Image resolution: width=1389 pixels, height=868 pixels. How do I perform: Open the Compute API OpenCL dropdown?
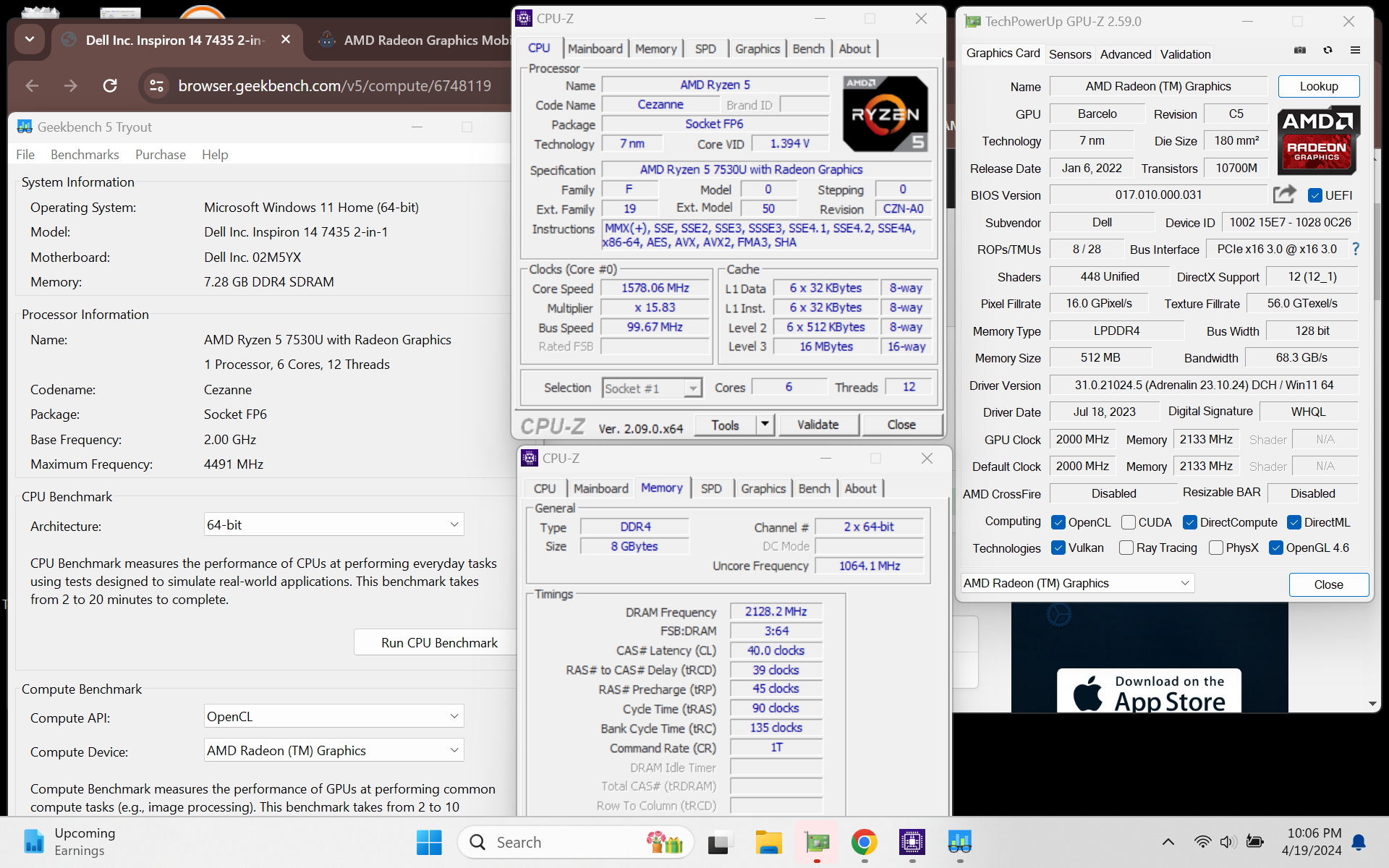[x=334, y=716]
